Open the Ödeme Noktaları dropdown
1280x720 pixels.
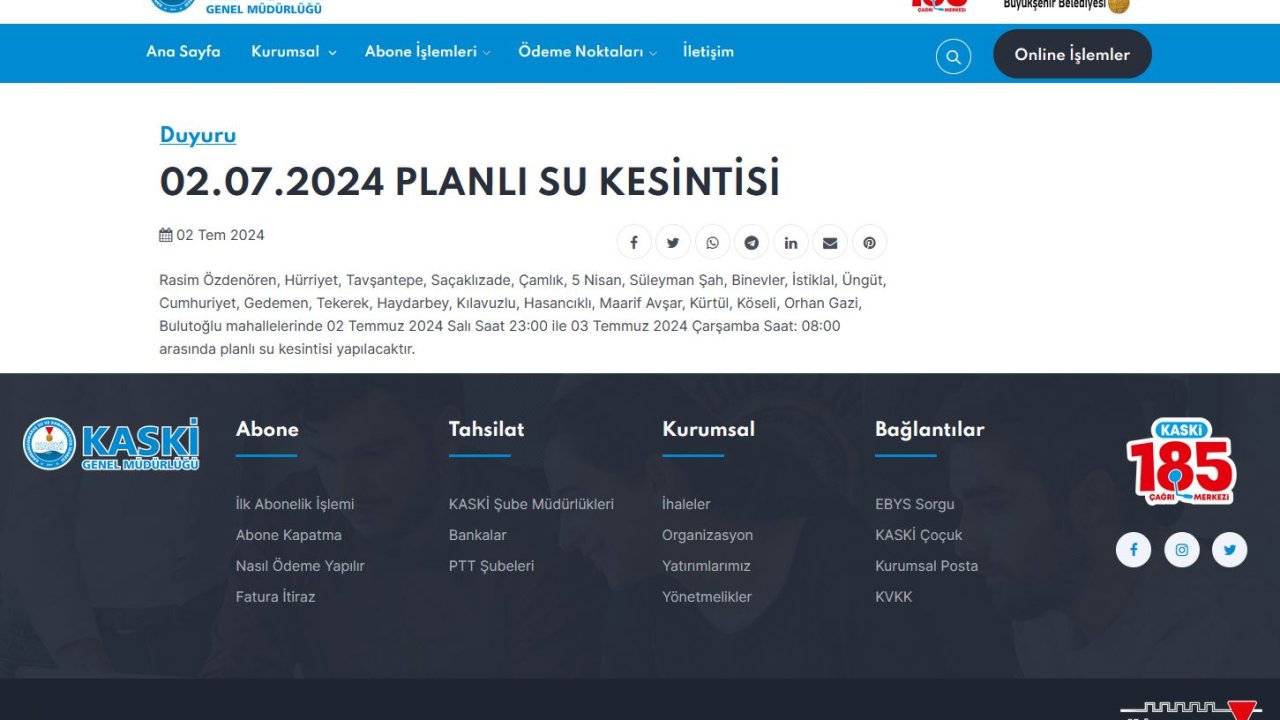587,51
